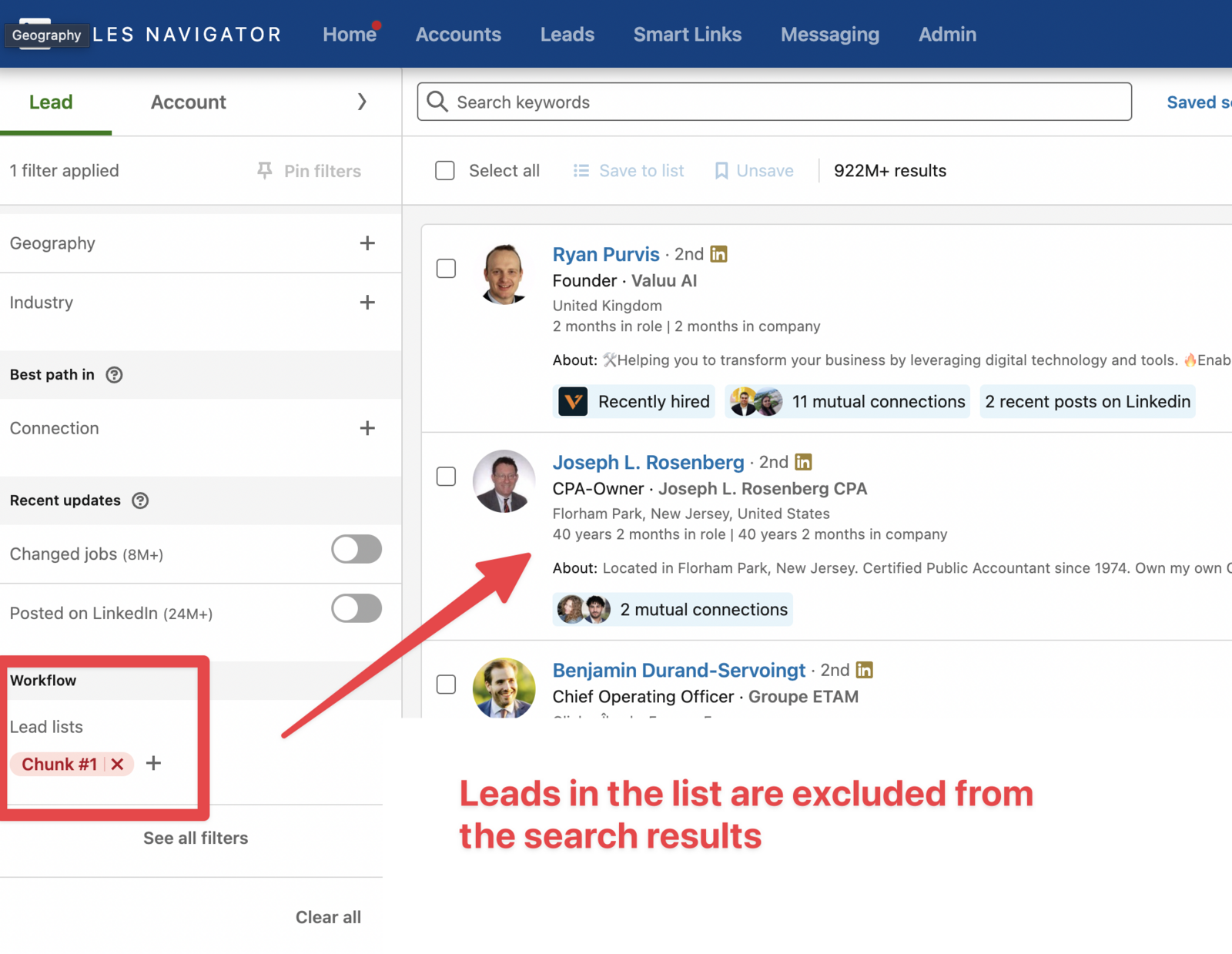The width and height of the screenshot is (1232, 954).
Task: Click the Unsave button
Action: pyautogui.click(x=755, y=171)
